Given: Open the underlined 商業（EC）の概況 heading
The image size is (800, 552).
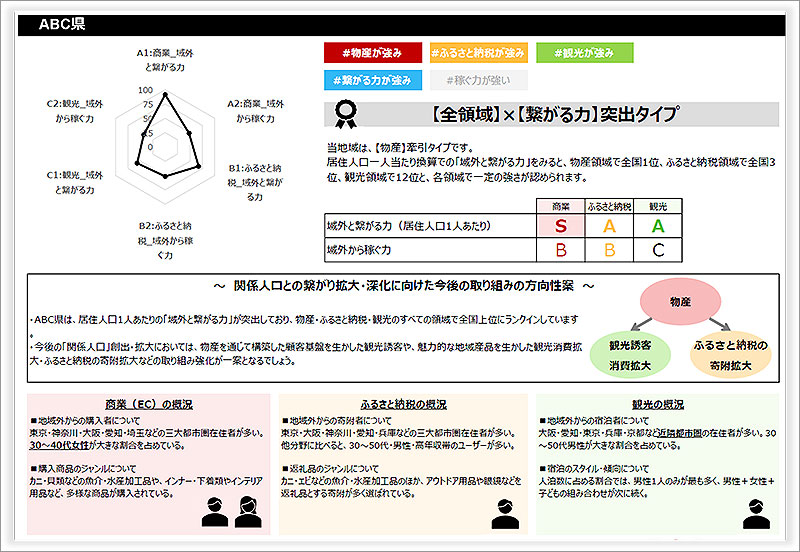Looking at the screenshot, I should (x=149, y=405).
